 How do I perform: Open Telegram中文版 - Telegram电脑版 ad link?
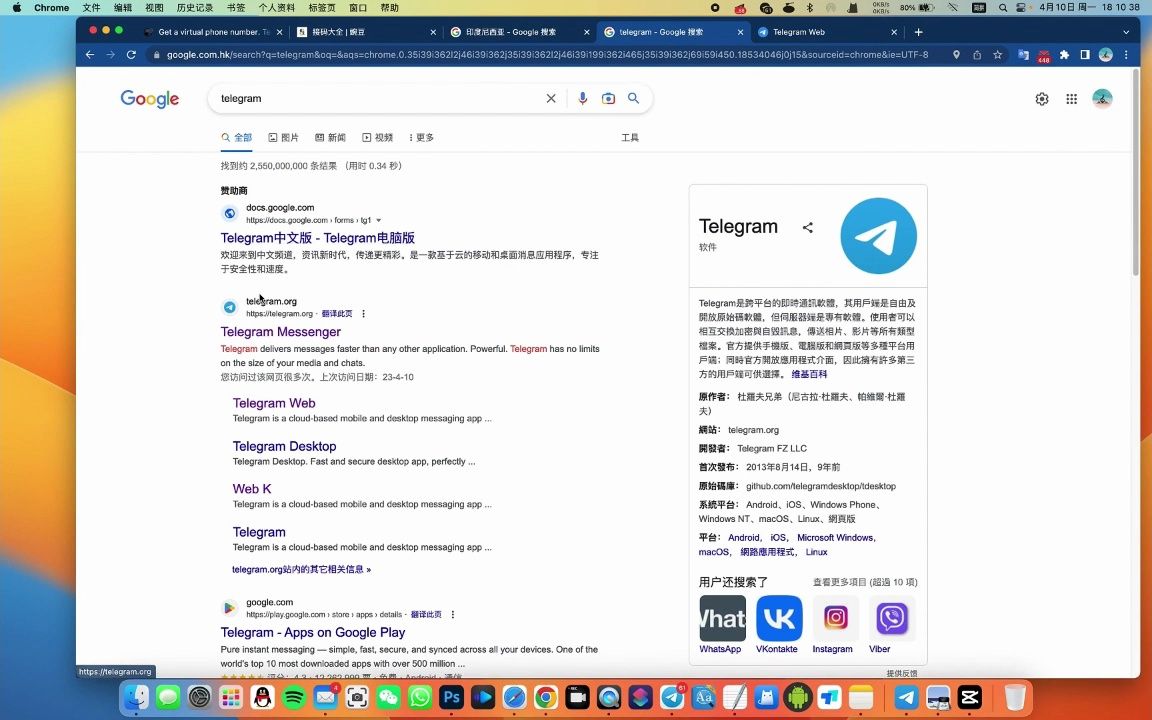[x=317, y=238]
